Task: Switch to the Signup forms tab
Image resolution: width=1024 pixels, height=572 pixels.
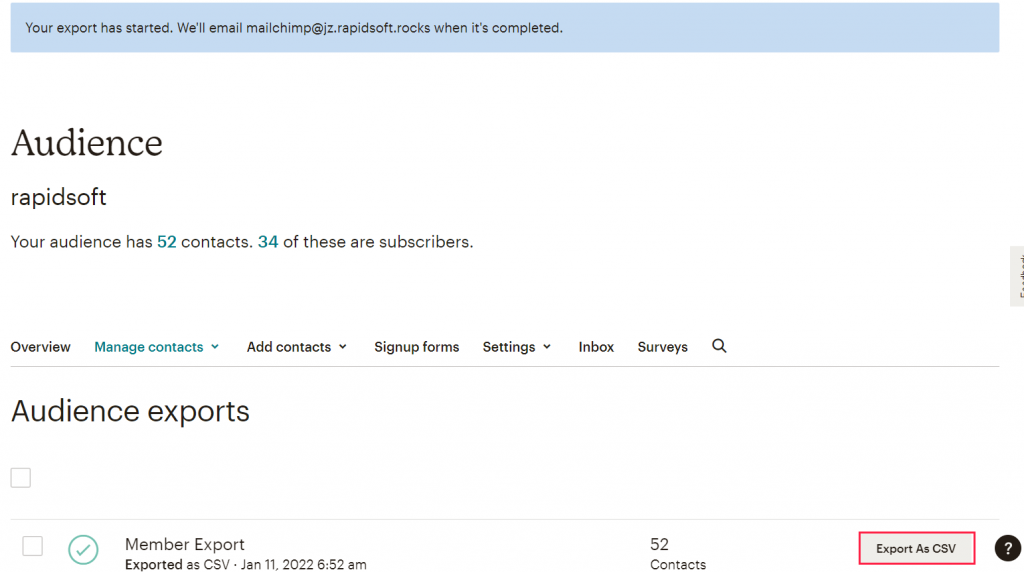Action: point(416,347)
